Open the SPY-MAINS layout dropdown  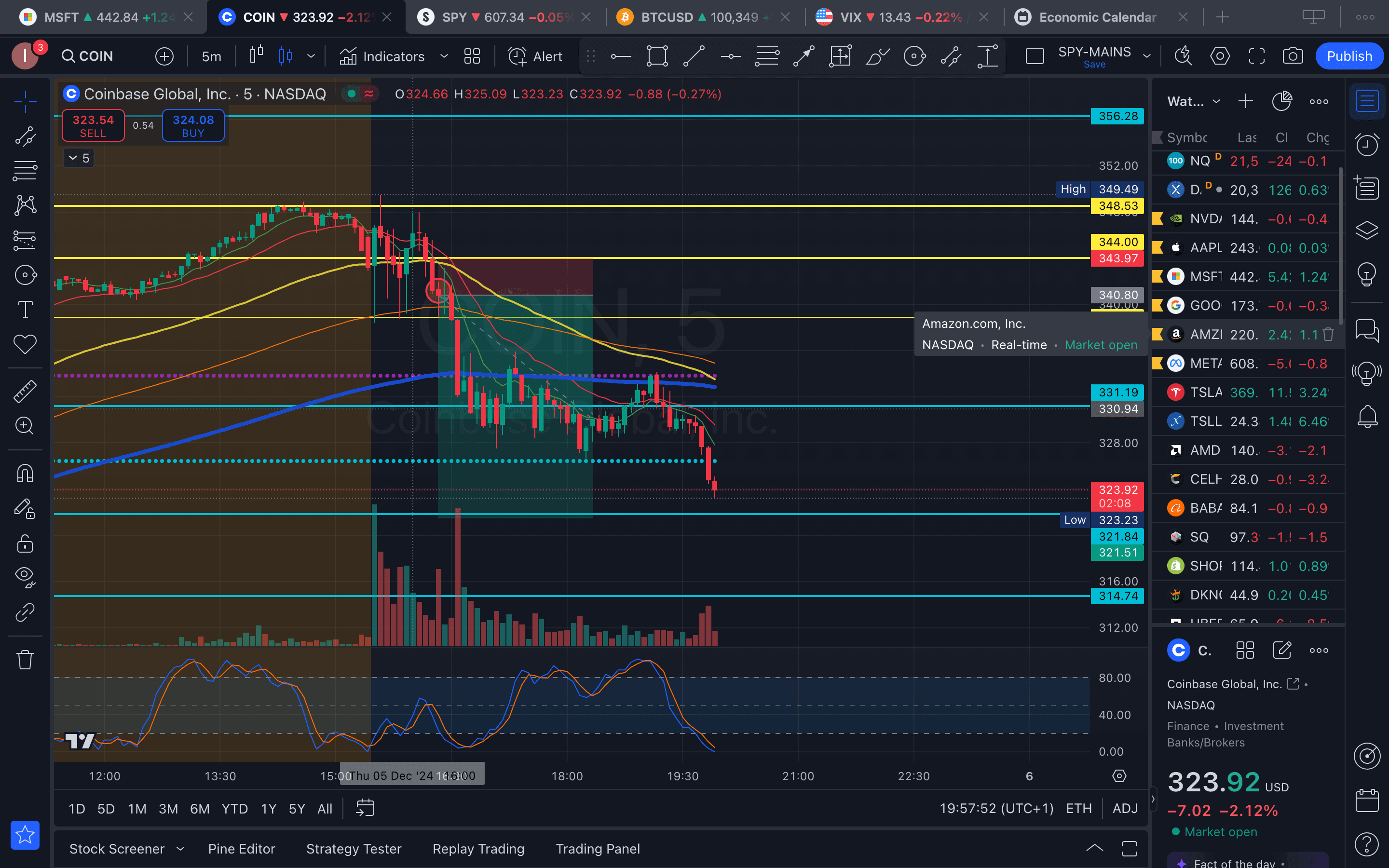point(1147,56)
